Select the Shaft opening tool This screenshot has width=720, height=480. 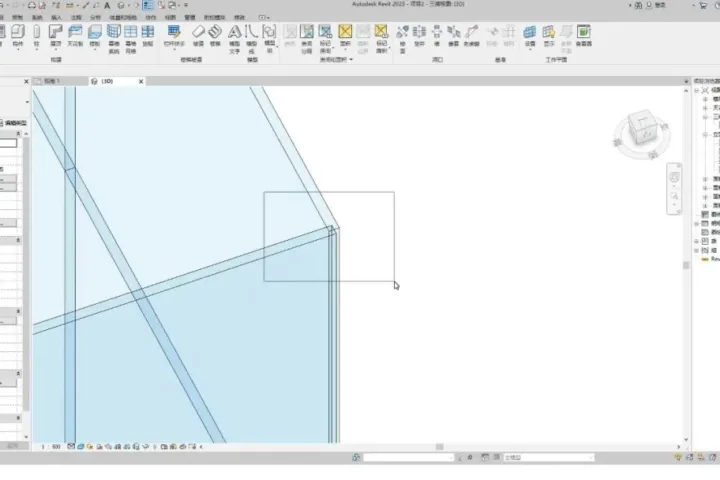point(419,36)
